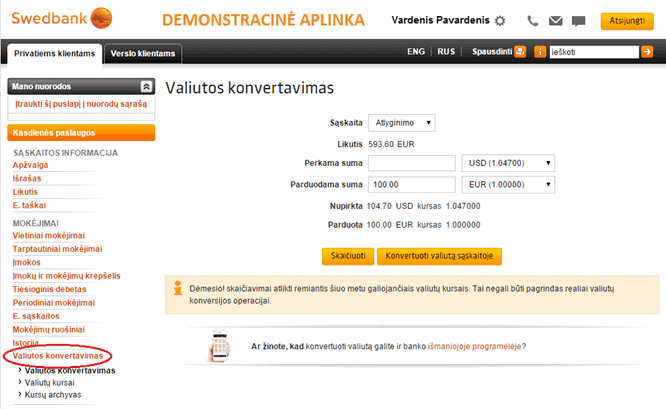This screenshot has width=666, height=409.
Task: Switch language to RUS
Action: 446,51
